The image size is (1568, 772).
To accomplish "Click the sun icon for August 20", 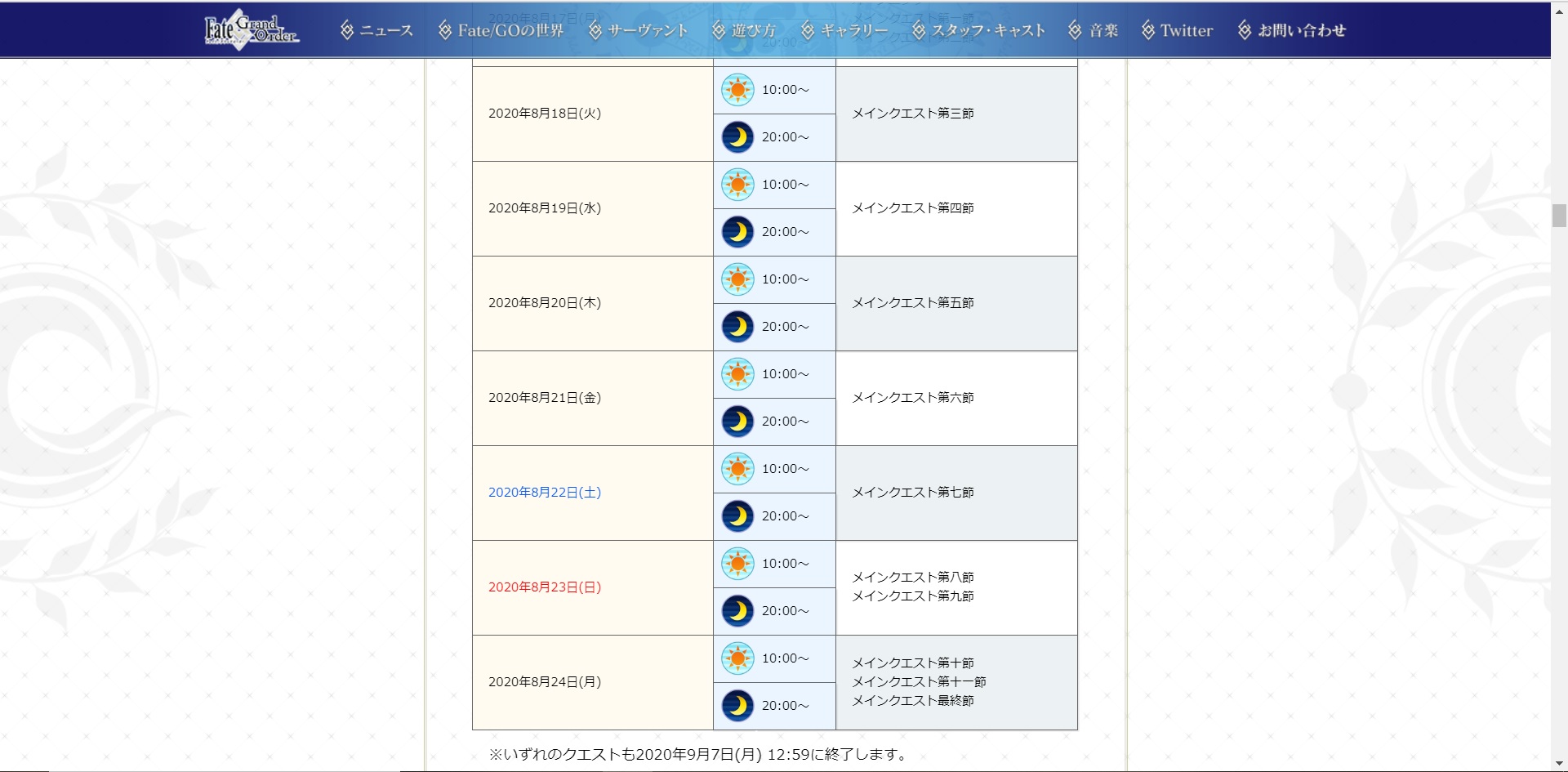I will point(737,279).
